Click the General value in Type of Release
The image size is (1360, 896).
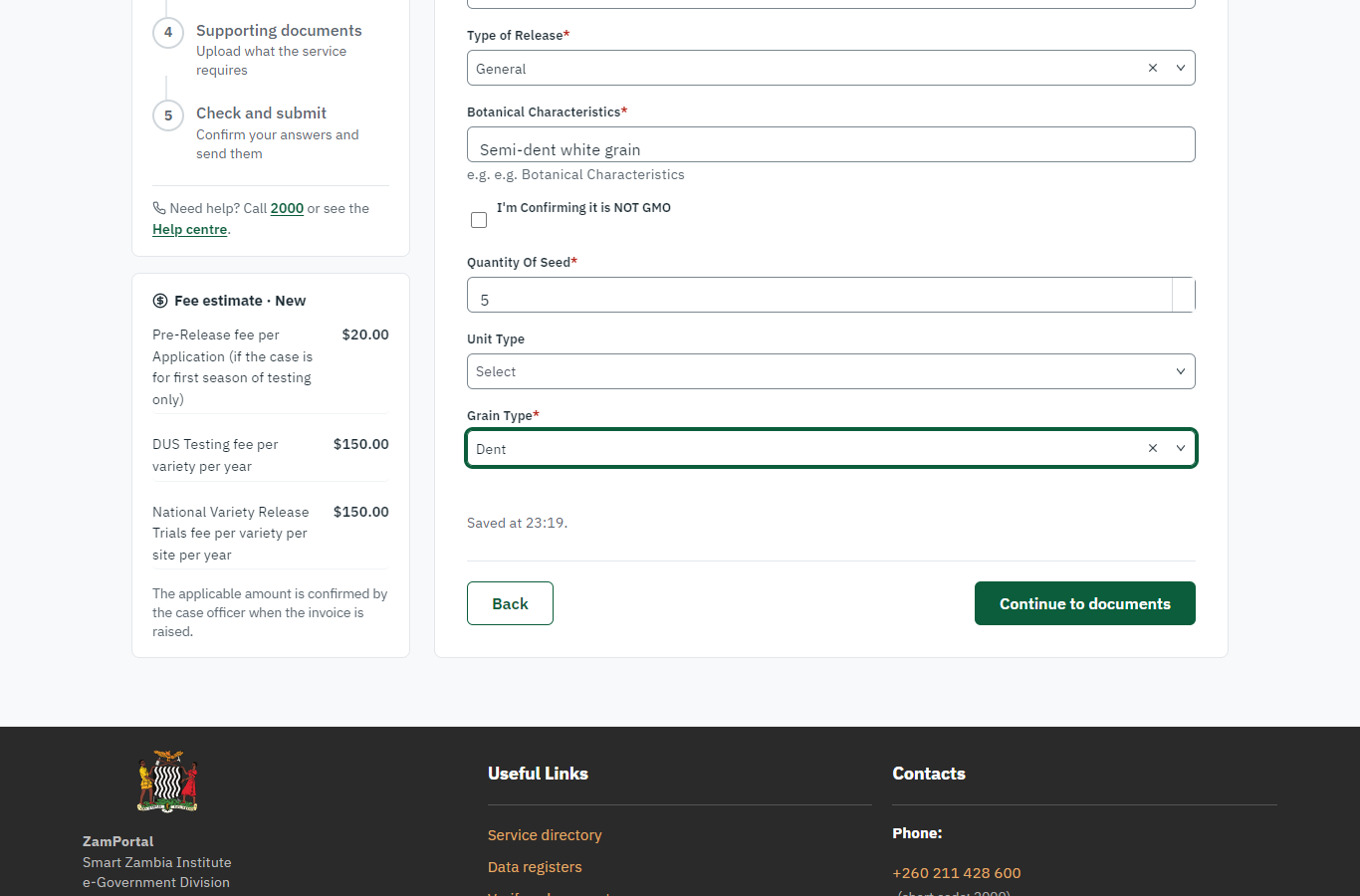[x=501, y=69]
